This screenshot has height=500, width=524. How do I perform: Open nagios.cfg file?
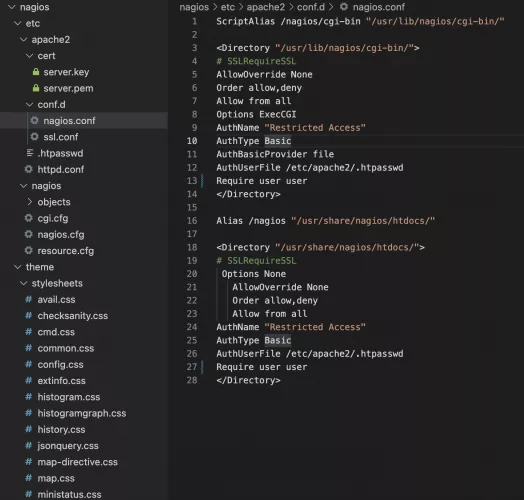click(61, 235)
